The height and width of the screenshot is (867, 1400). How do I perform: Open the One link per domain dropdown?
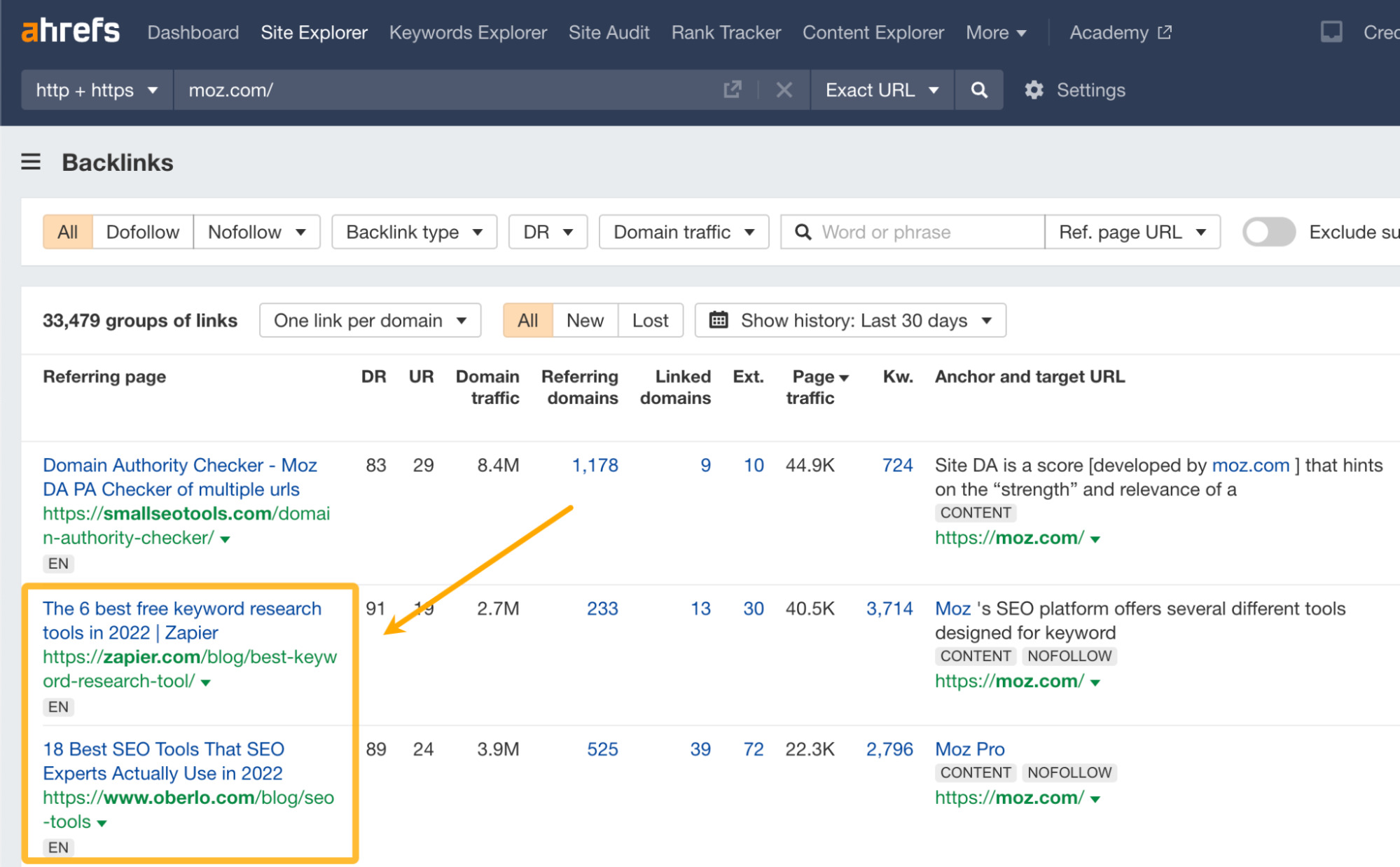click(x=369, y=320)
